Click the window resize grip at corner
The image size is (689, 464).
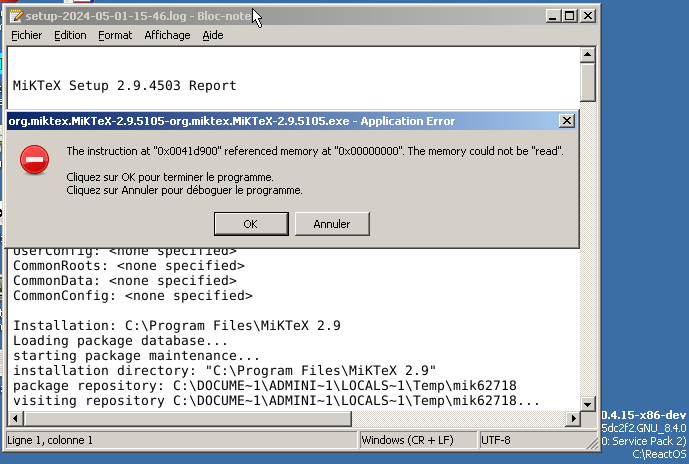592,443
